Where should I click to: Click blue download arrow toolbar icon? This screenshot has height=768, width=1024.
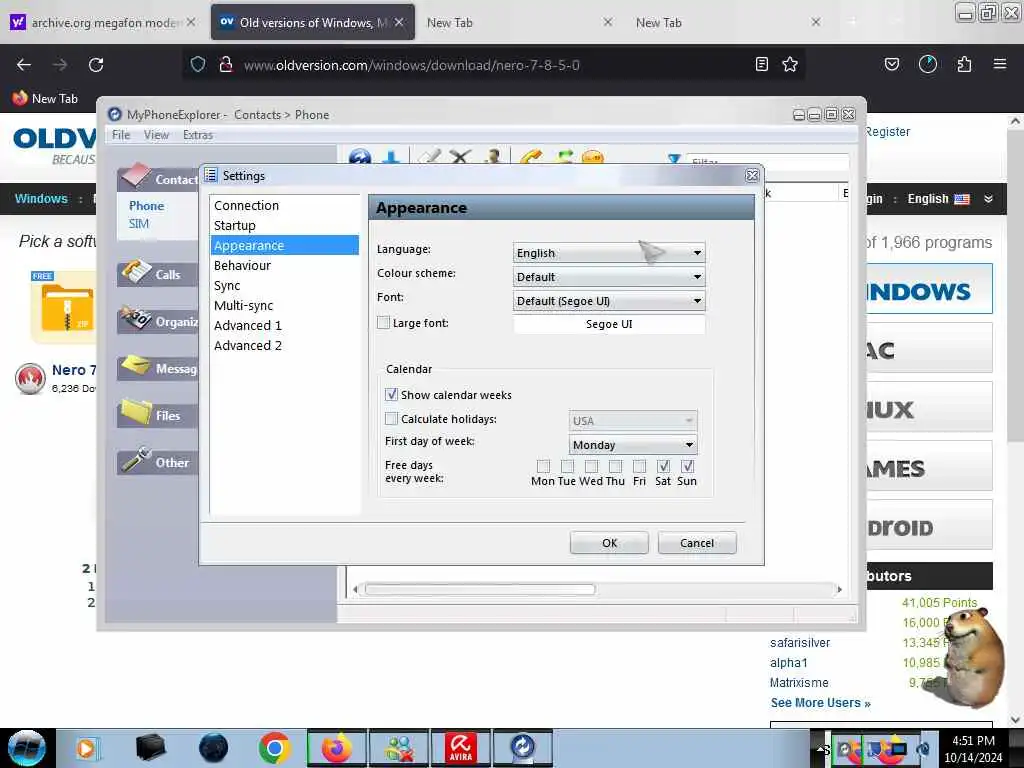pyautogui.click(x=391, y=157)
